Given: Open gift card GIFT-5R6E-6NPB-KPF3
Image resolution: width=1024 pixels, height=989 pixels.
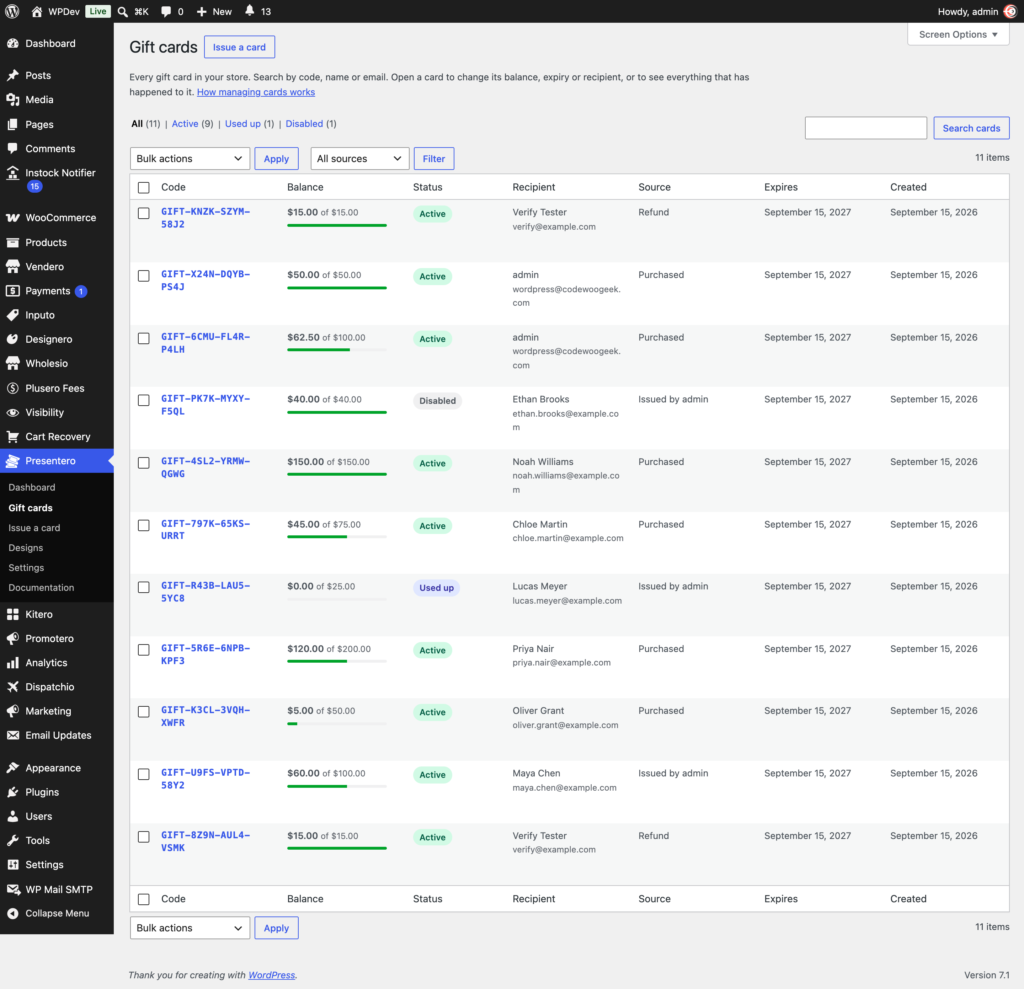Looking at the screenshot, I should [205, 654].
